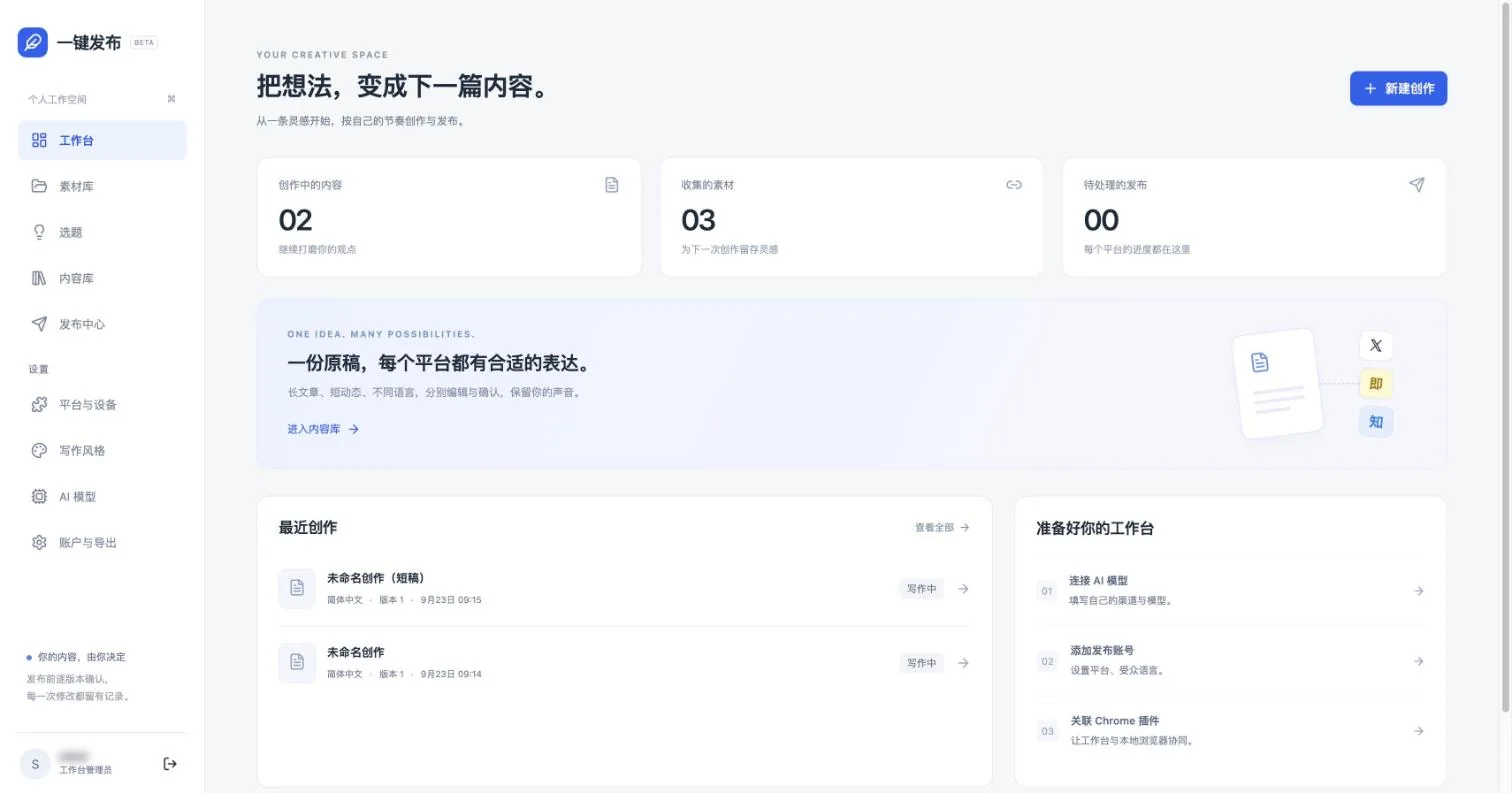Click the page vertical scrollbar
Screen dimensions: 1512x793
(x=1506, y=356)
